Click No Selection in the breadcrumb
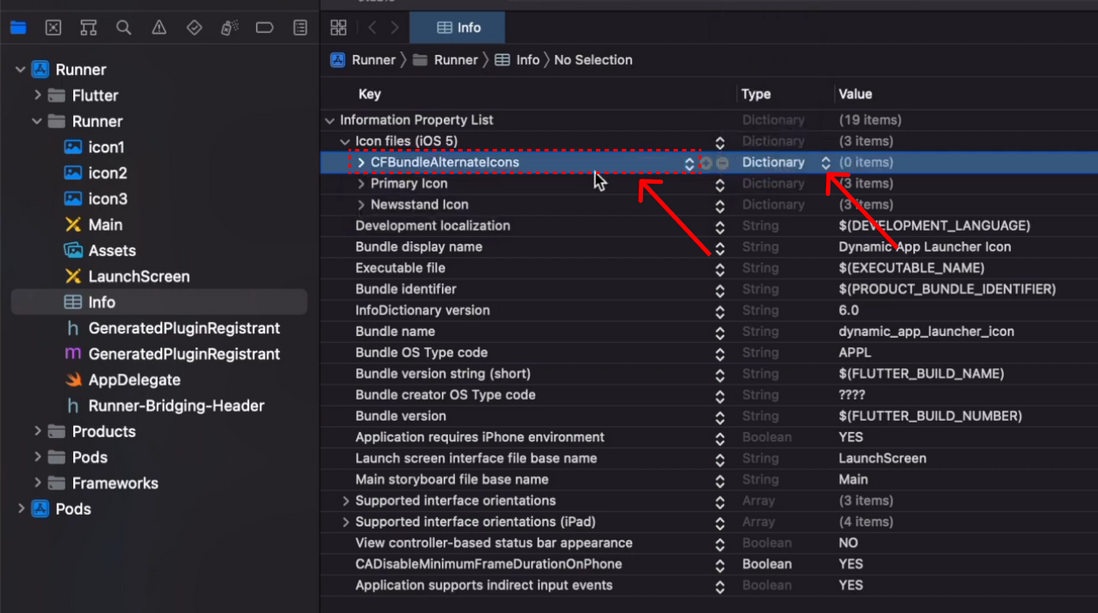1098x613 pixels. (593, 60)
